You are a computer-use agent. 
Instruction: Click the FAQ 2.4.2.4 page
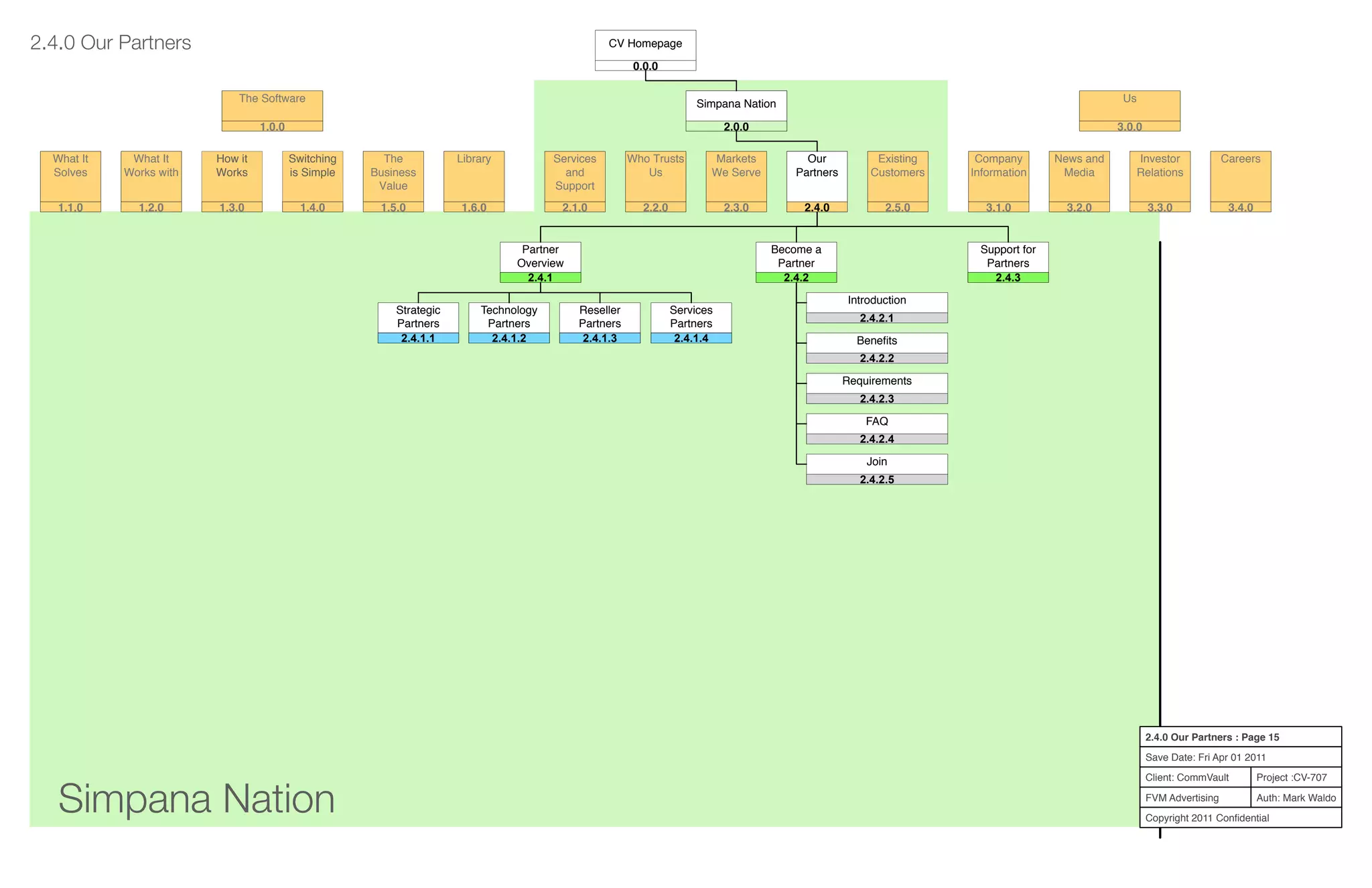point(876,428)
